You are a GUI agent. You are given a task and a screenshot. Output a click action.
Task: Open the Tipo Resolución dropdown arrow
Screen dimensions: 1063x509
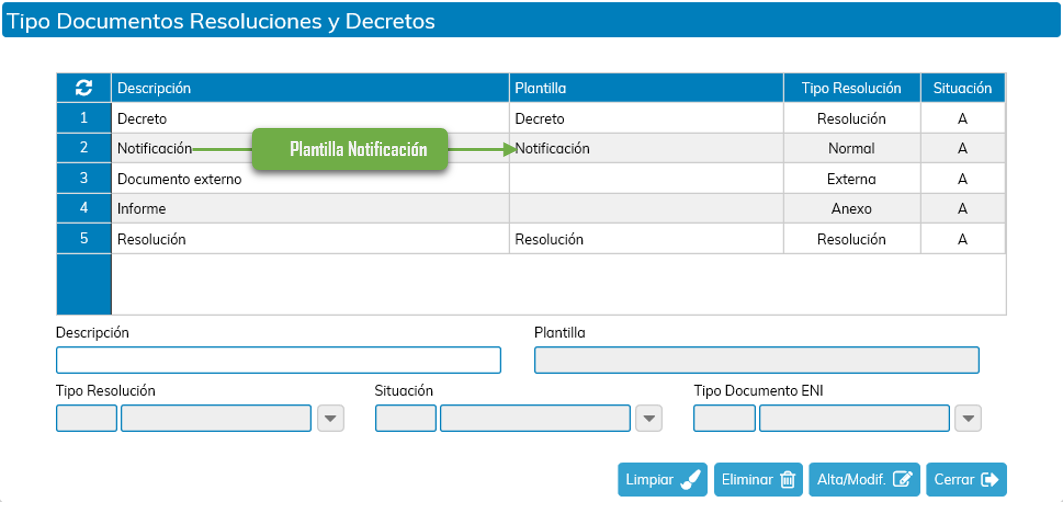pyautogui.click(x=330, y=418)
